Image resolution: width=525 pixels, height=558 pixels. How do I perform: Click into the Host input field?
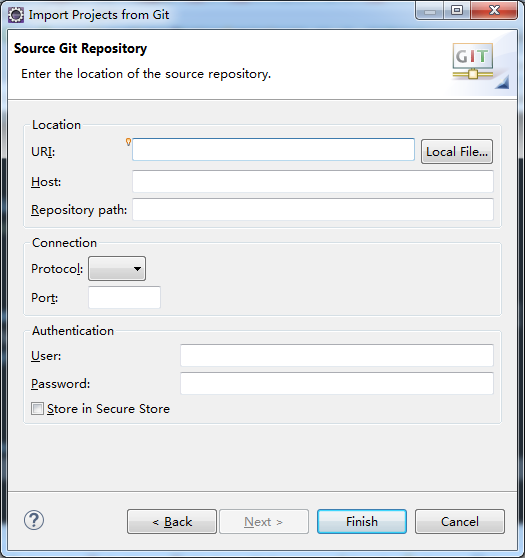tap(313, 181)
